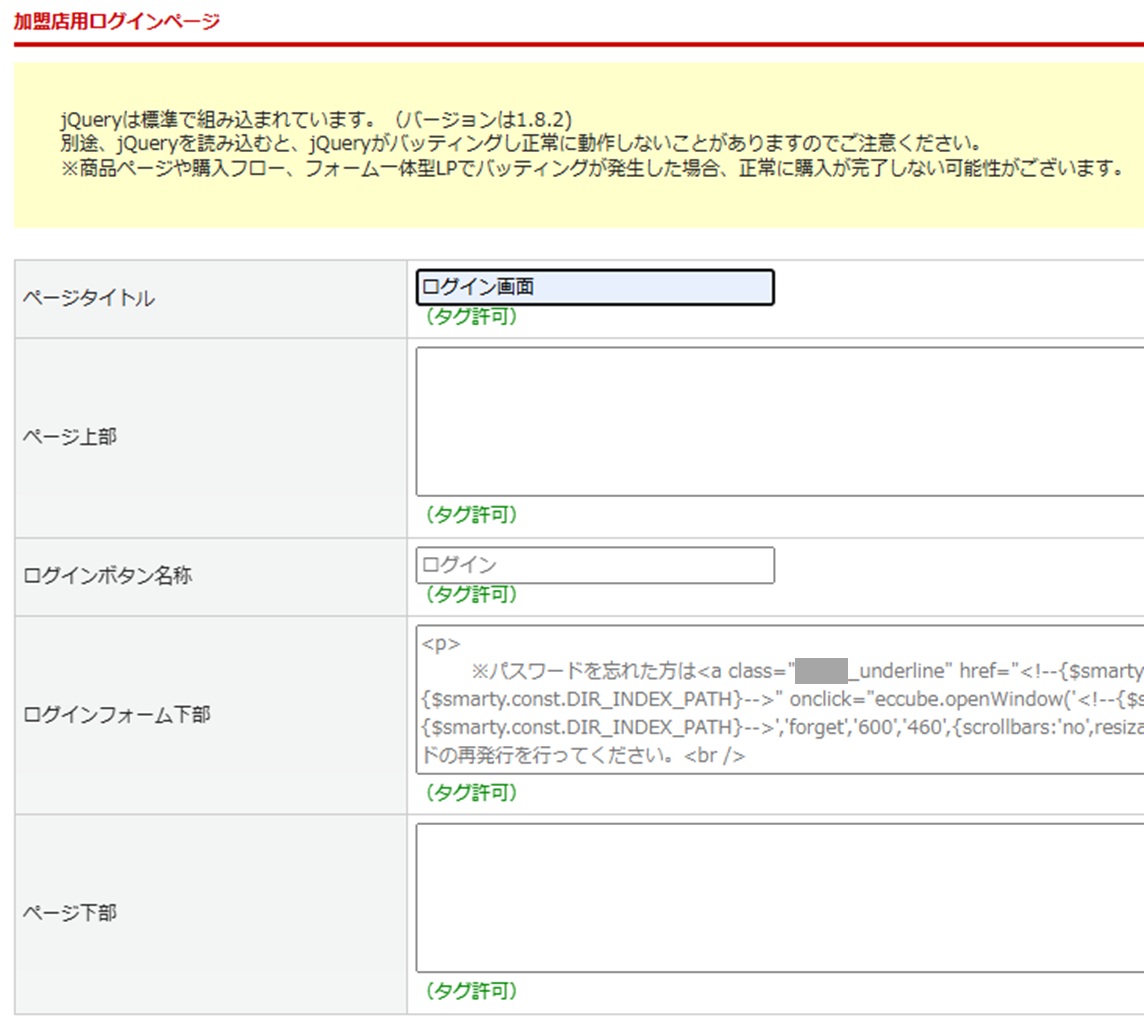Click the ページ下部 row label

click(x=69, y=912)
